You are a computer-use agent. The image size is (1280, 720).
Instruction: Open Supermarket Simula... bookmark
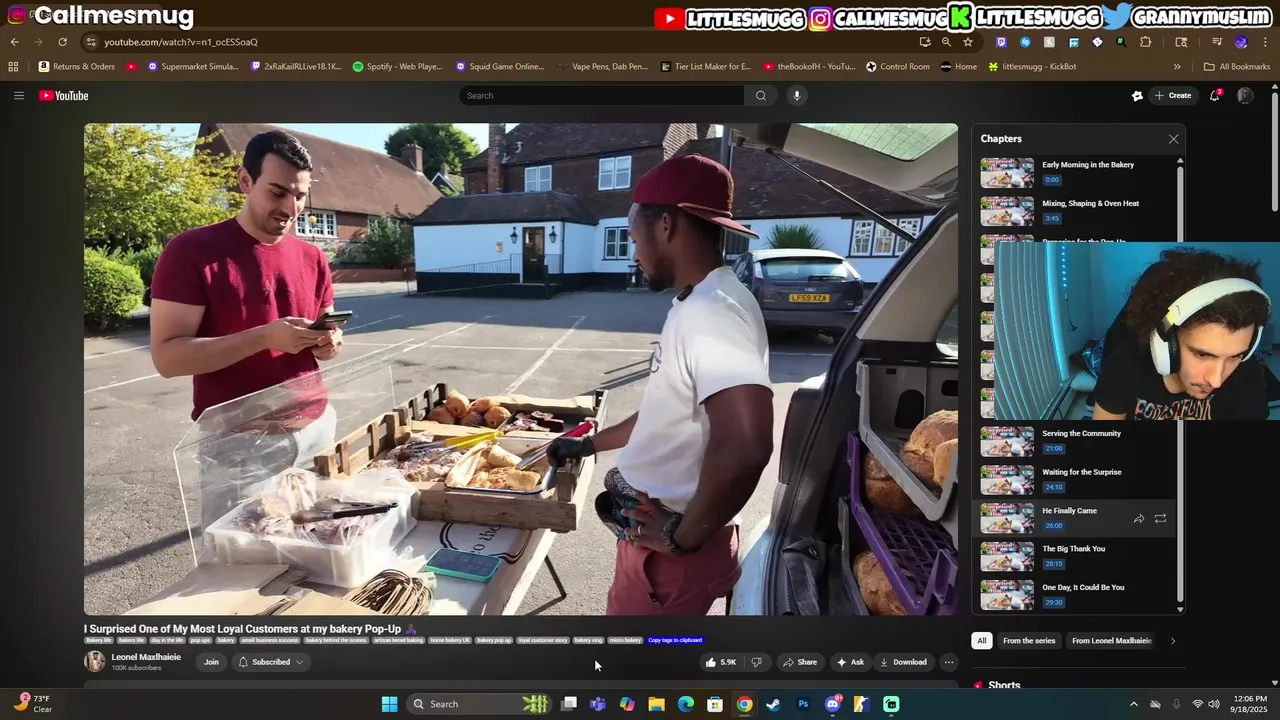point(193,67)
